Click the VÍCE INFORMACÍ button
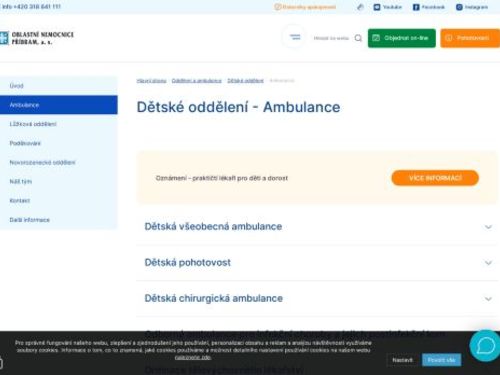500x375 pixels. coord(435,178)
